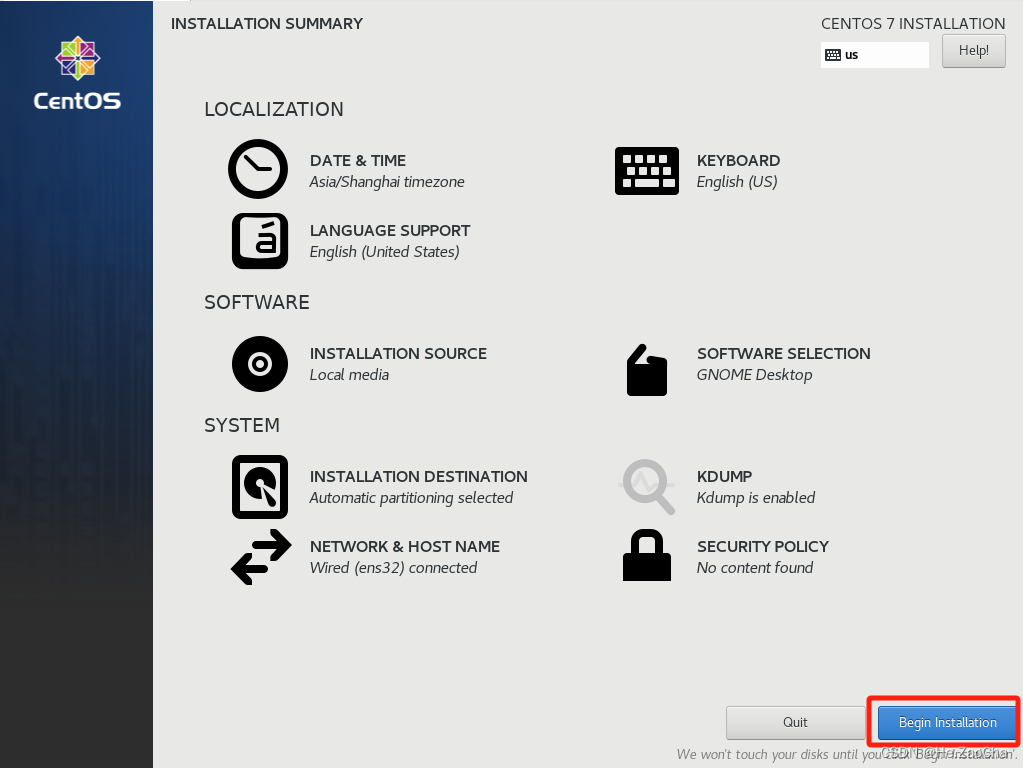The height and width of the screenshot is (768, 1023).
Task: Click the Begin Installation button
Action: coord(947,722)
